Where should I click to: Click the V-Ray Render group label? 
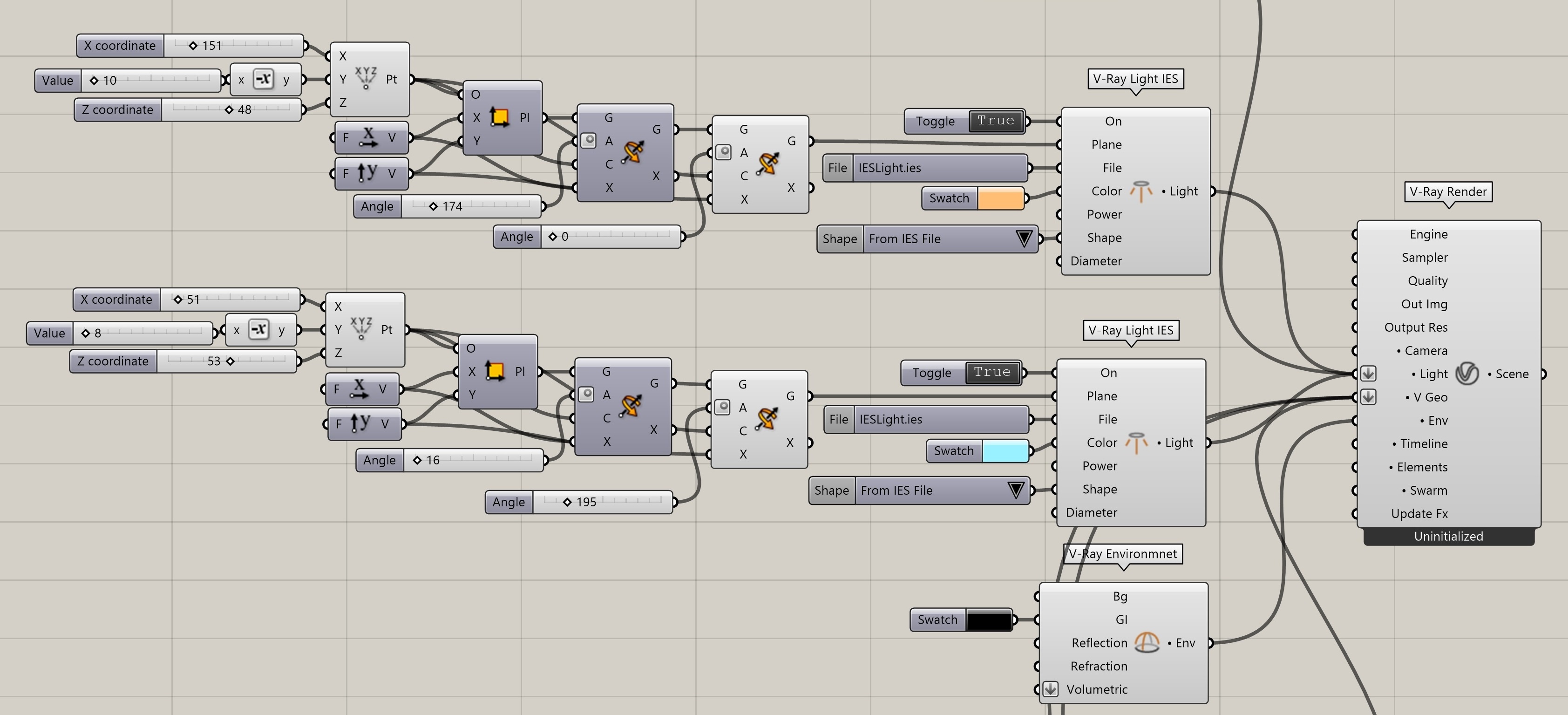coord(1448,191)
